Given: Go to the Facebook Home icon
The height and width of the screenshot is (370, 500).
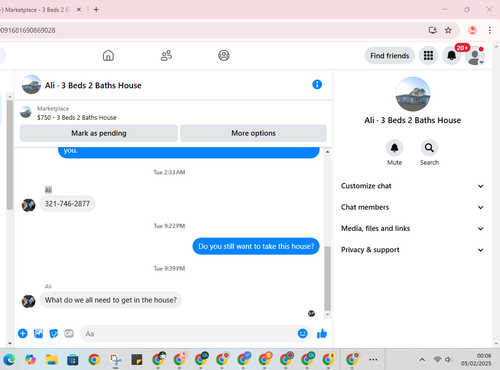Looking at the screenshot, I should 108,55.
